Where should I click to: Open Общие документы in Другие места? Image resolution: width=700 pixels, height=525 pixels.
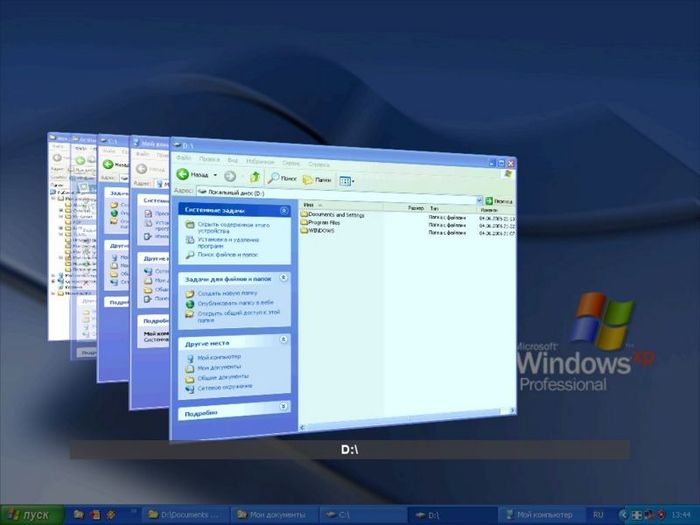[223, 377]
